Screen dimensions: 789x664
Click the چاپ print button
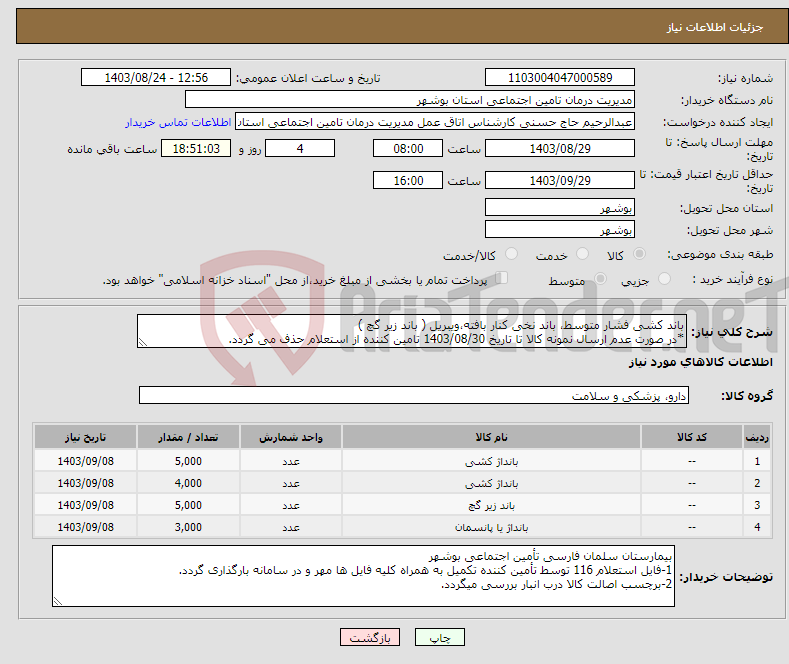[440, 637]
